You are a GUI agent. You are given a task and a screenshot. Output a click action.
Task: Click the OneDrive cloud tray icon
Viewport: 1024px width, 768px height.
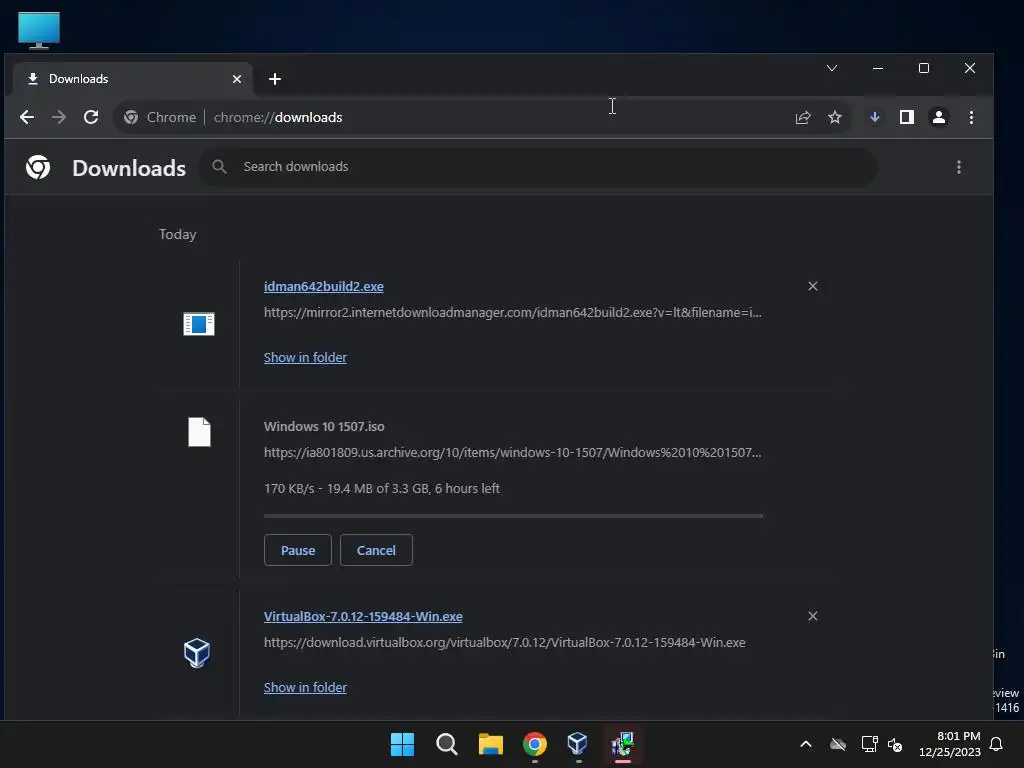pos(838,744)
